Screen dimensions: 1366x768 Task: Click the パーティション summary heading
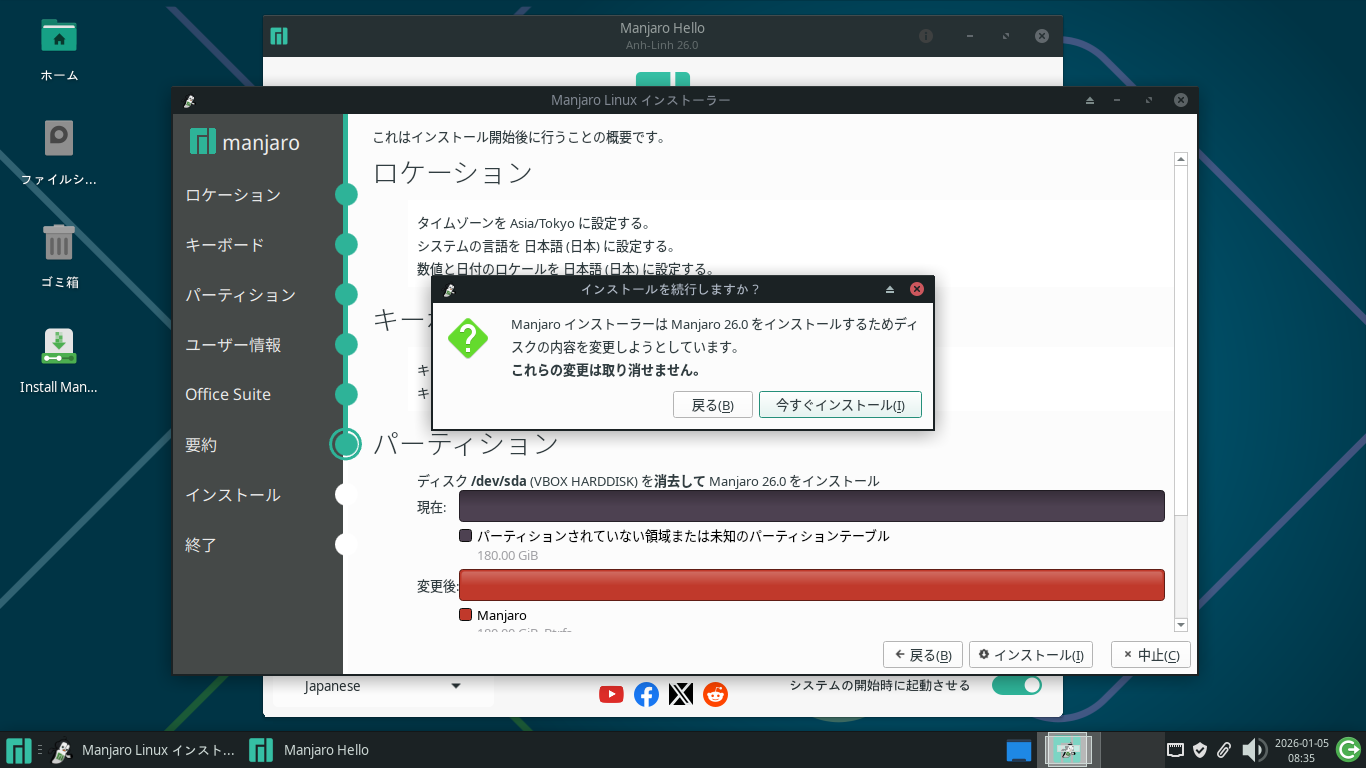click(x=466, y=444)
